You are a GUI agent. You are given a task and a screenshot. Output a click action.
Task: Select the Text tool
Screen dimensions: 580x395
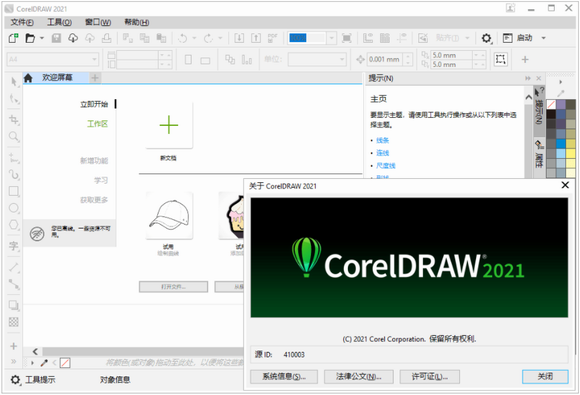point(14,246)
